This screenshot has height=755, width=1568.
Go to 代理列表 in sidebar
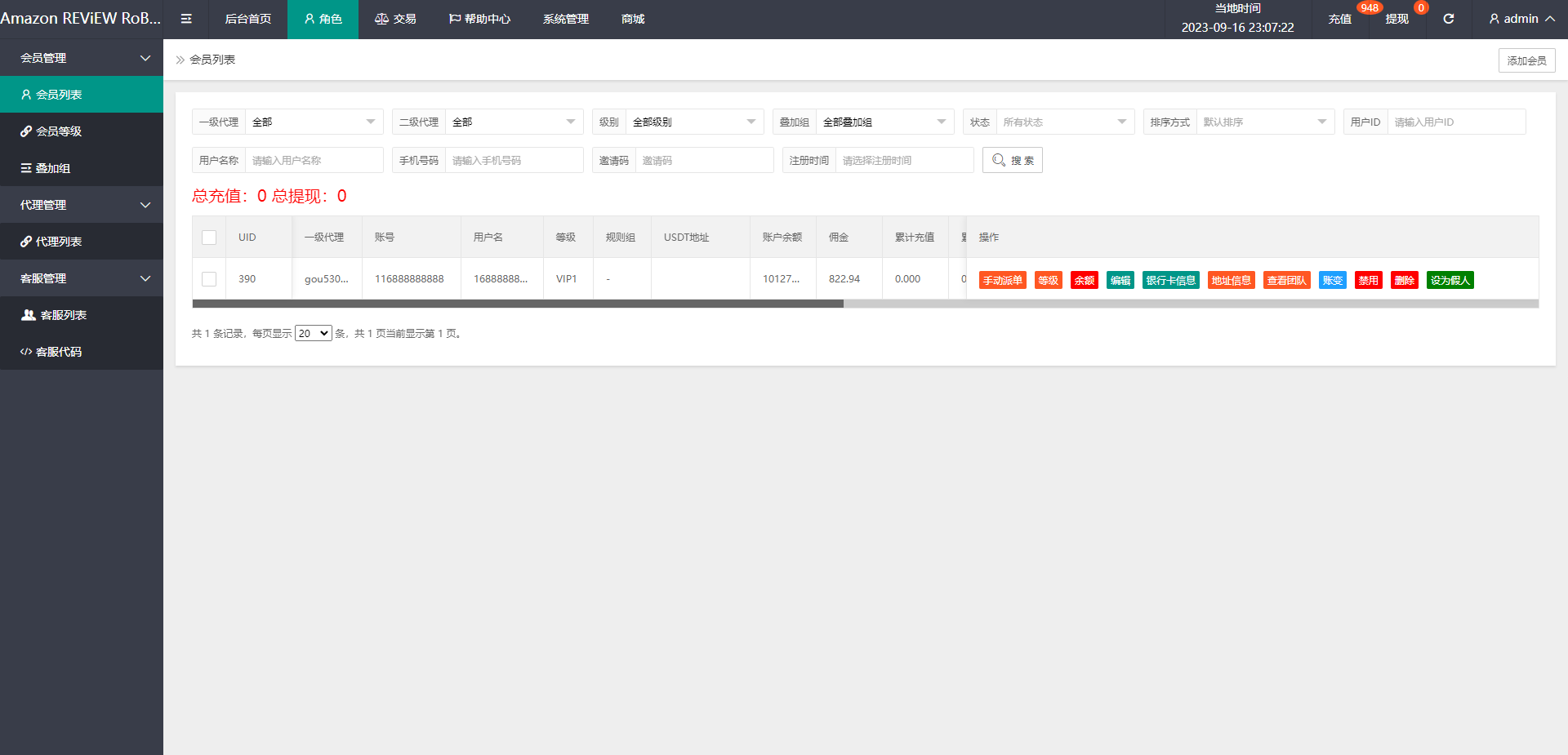[x=82, y=242]
